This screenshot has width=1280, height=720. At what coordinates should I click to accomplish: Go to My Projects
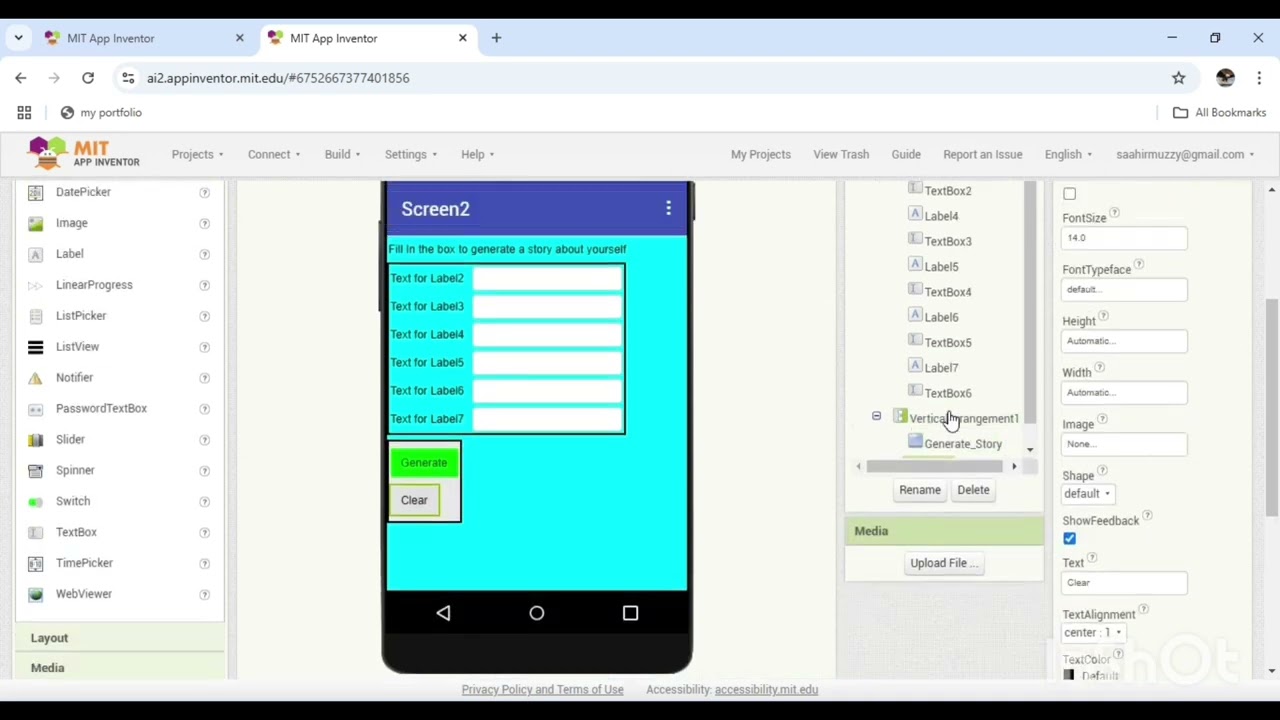(760, 154)
